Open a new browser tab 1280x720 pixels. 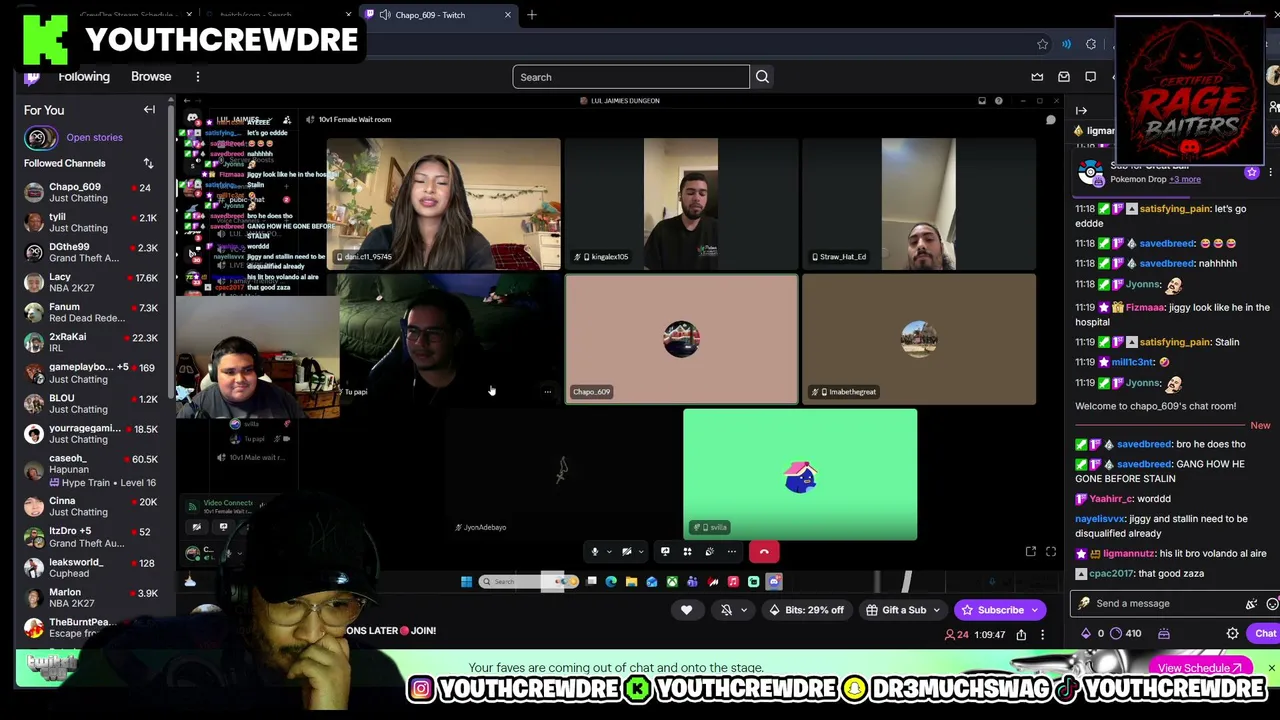click(532, 15)
